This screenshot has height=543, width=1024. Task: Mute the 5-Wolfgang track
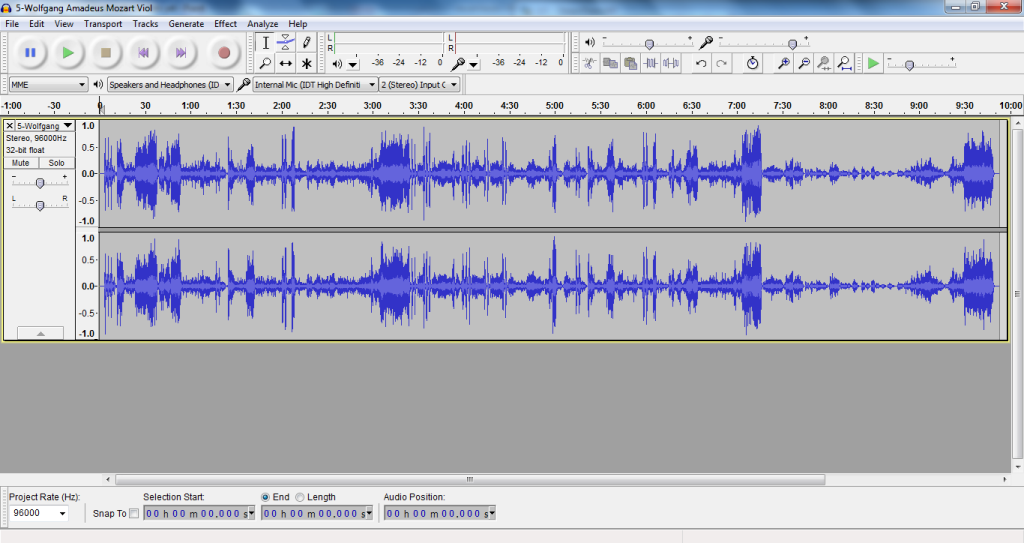pos(21,163)
